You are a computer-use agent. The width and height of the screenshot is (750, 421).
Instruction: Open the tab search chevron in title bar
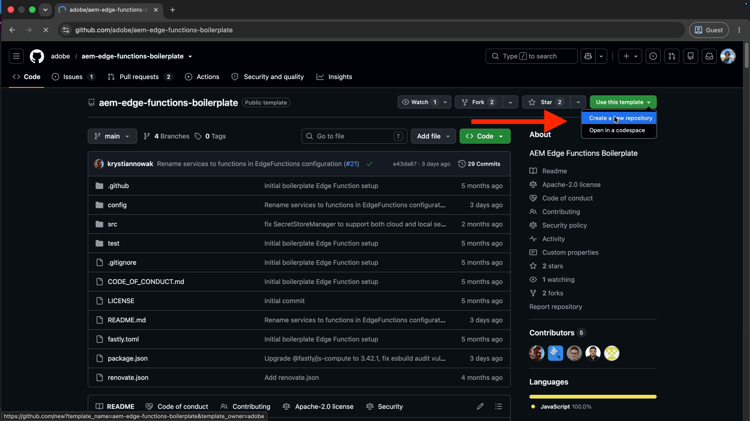click(45, 10)
